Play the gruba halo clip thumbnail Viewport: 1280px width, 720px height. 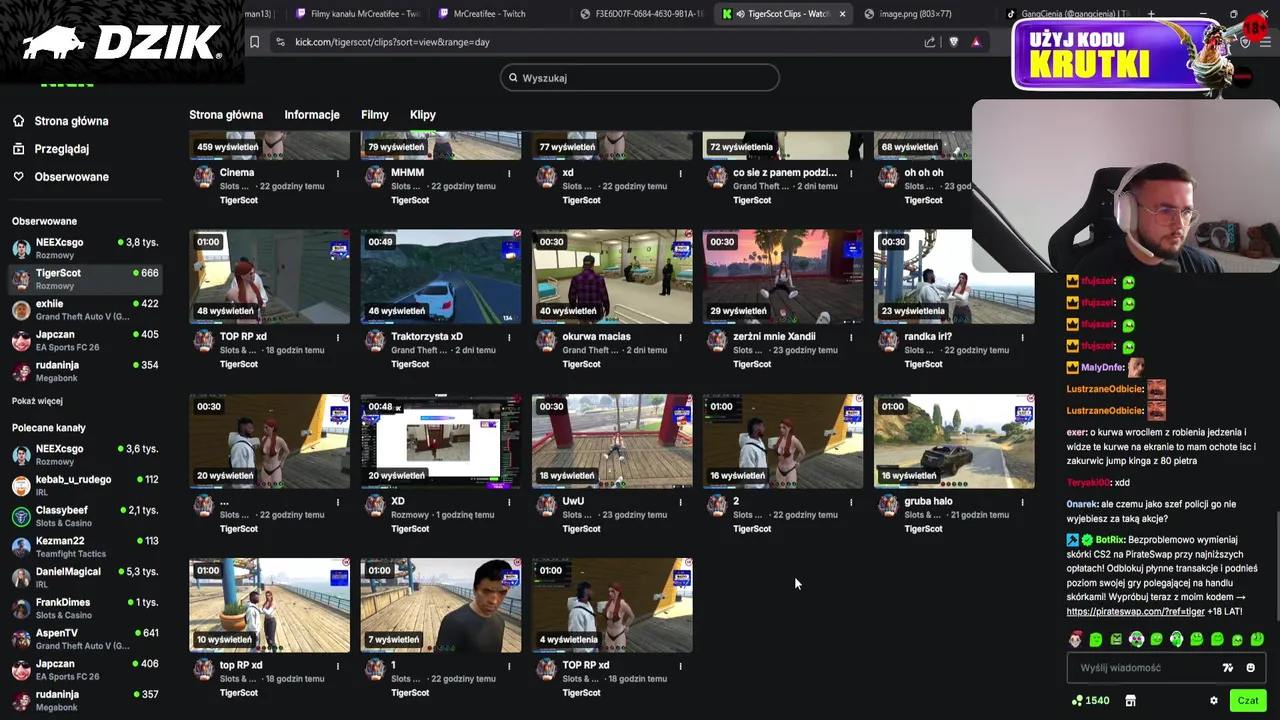click(x=954, y=441)
